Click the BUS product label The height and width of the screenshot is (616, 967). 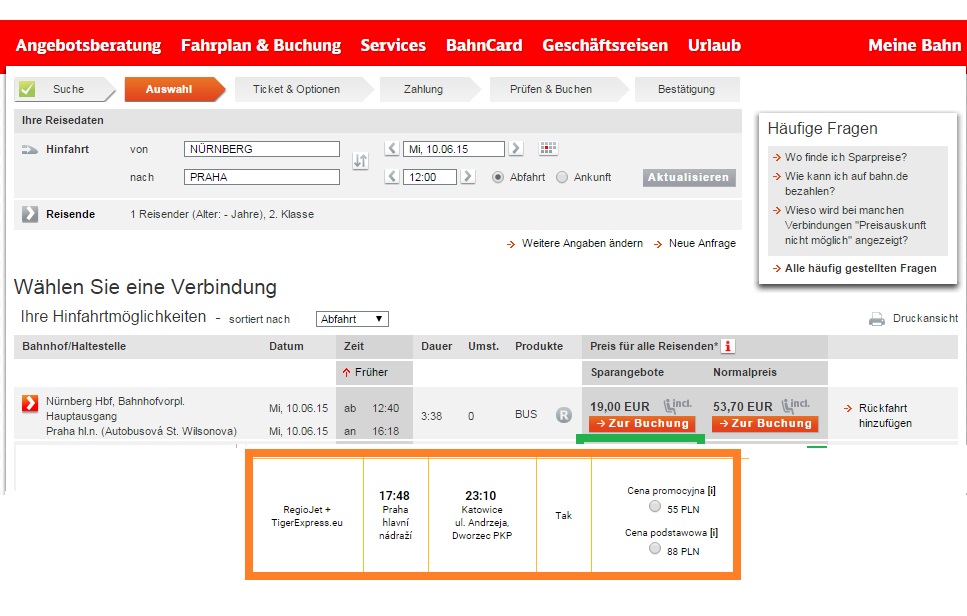[x=526, y=414]
